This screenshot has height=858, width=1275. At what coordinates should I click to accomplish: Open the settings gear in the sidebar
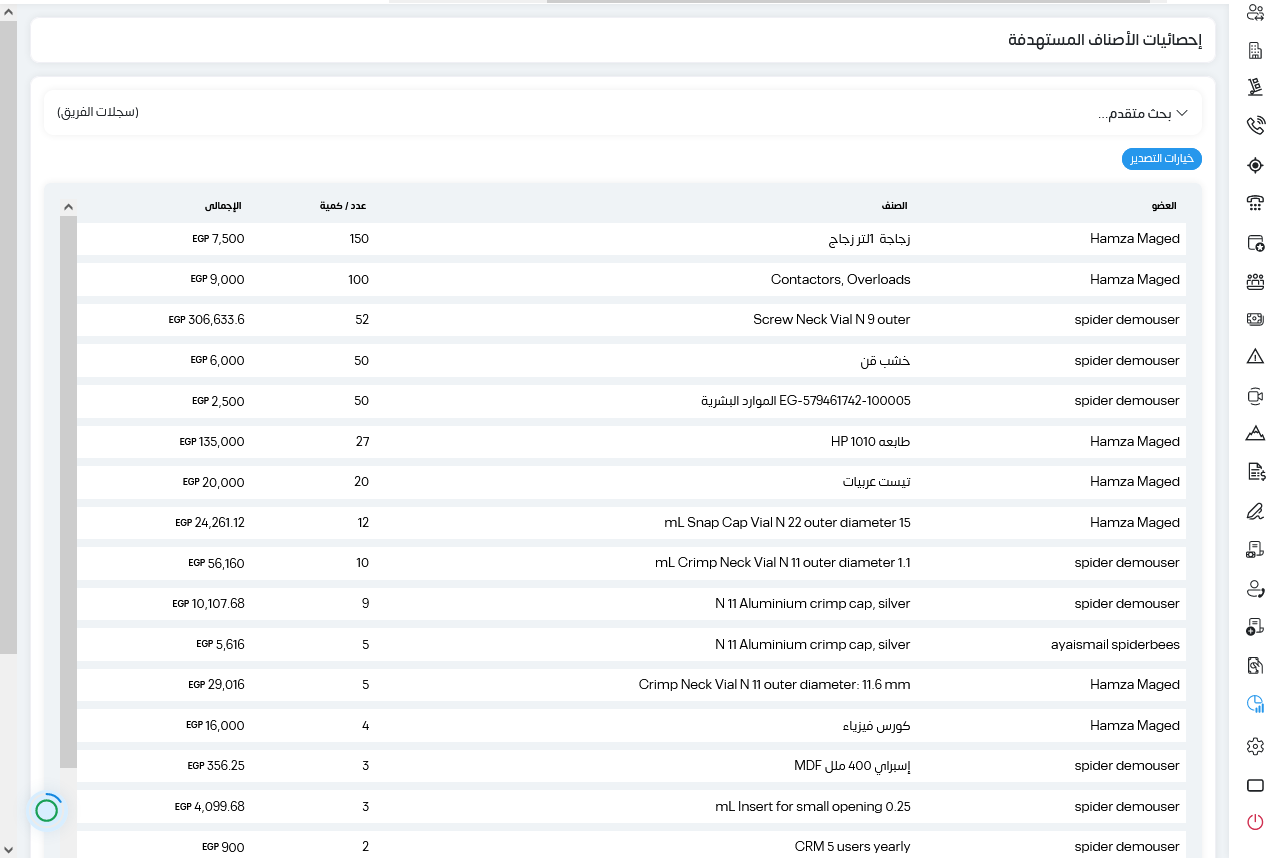click(1256, 746)
